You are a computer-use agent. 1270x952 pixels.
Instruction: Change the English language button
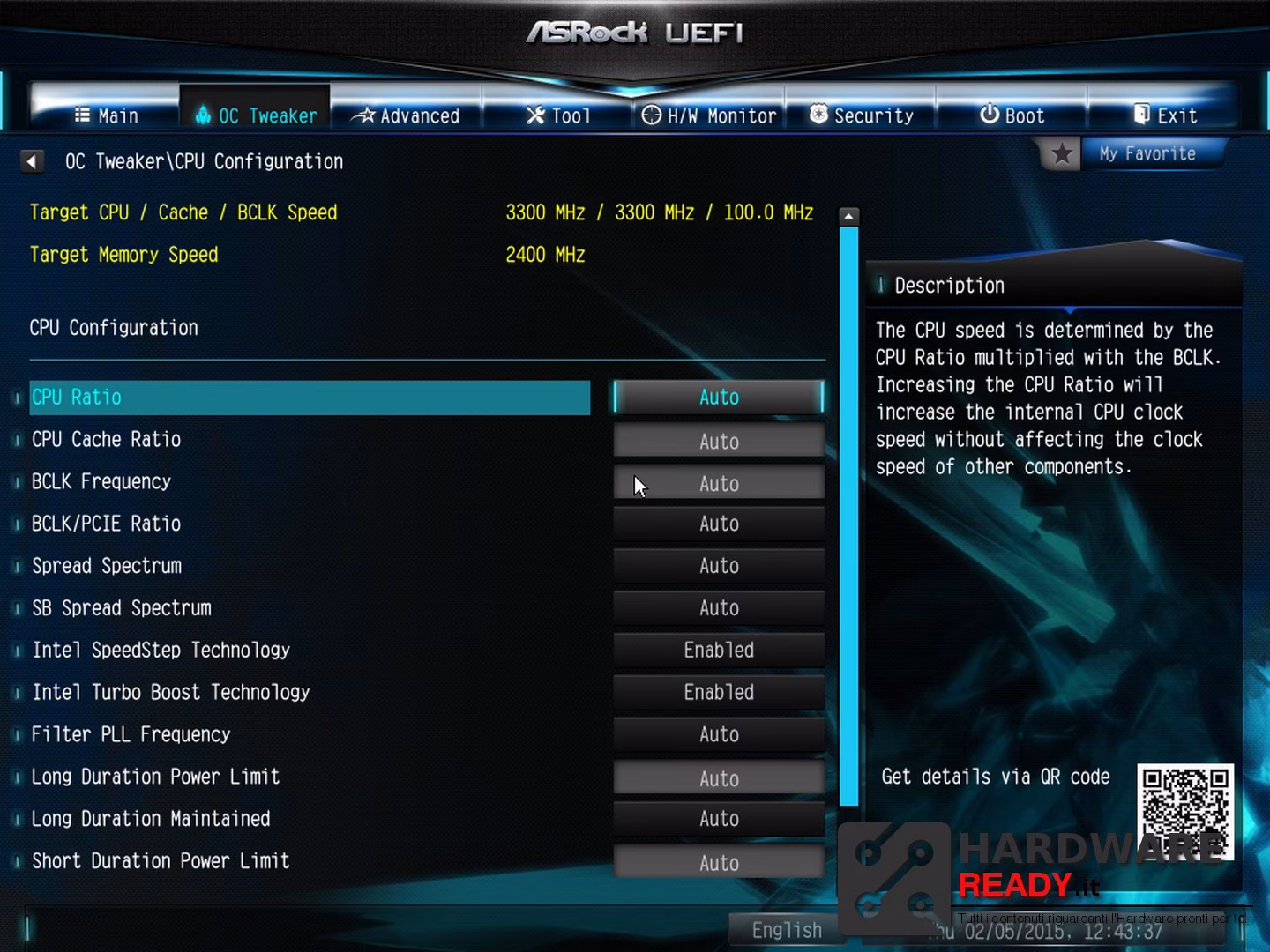pos(786,930)
